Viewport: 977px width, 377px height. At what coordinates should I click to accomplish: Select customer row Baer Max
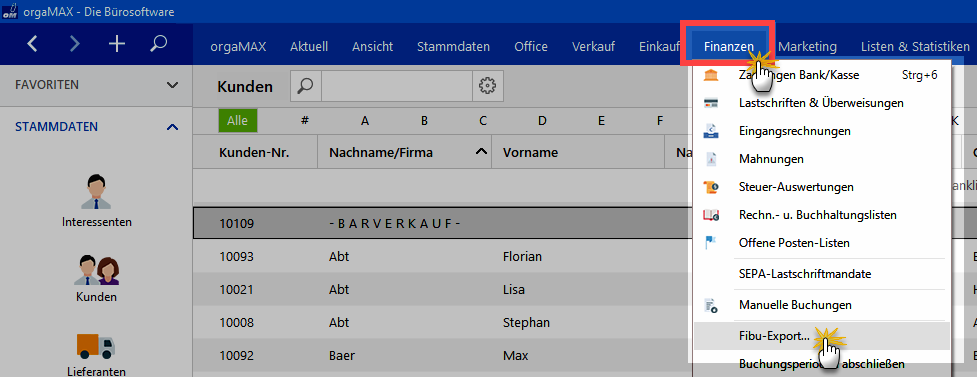click(x=441, y=356)
